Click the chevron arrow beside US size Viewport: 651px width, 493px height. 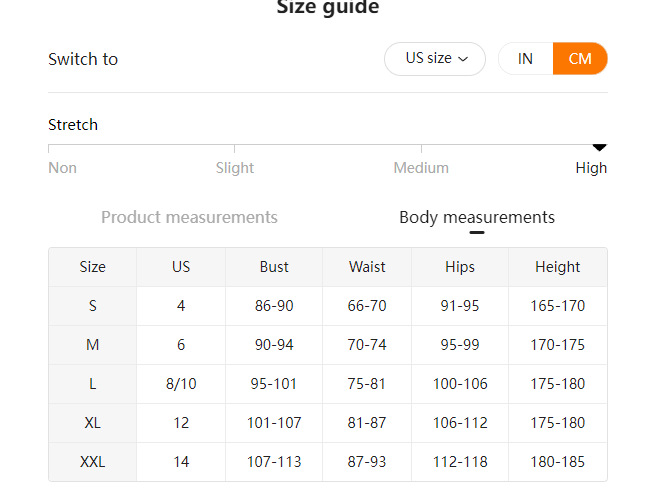point(463,59)
